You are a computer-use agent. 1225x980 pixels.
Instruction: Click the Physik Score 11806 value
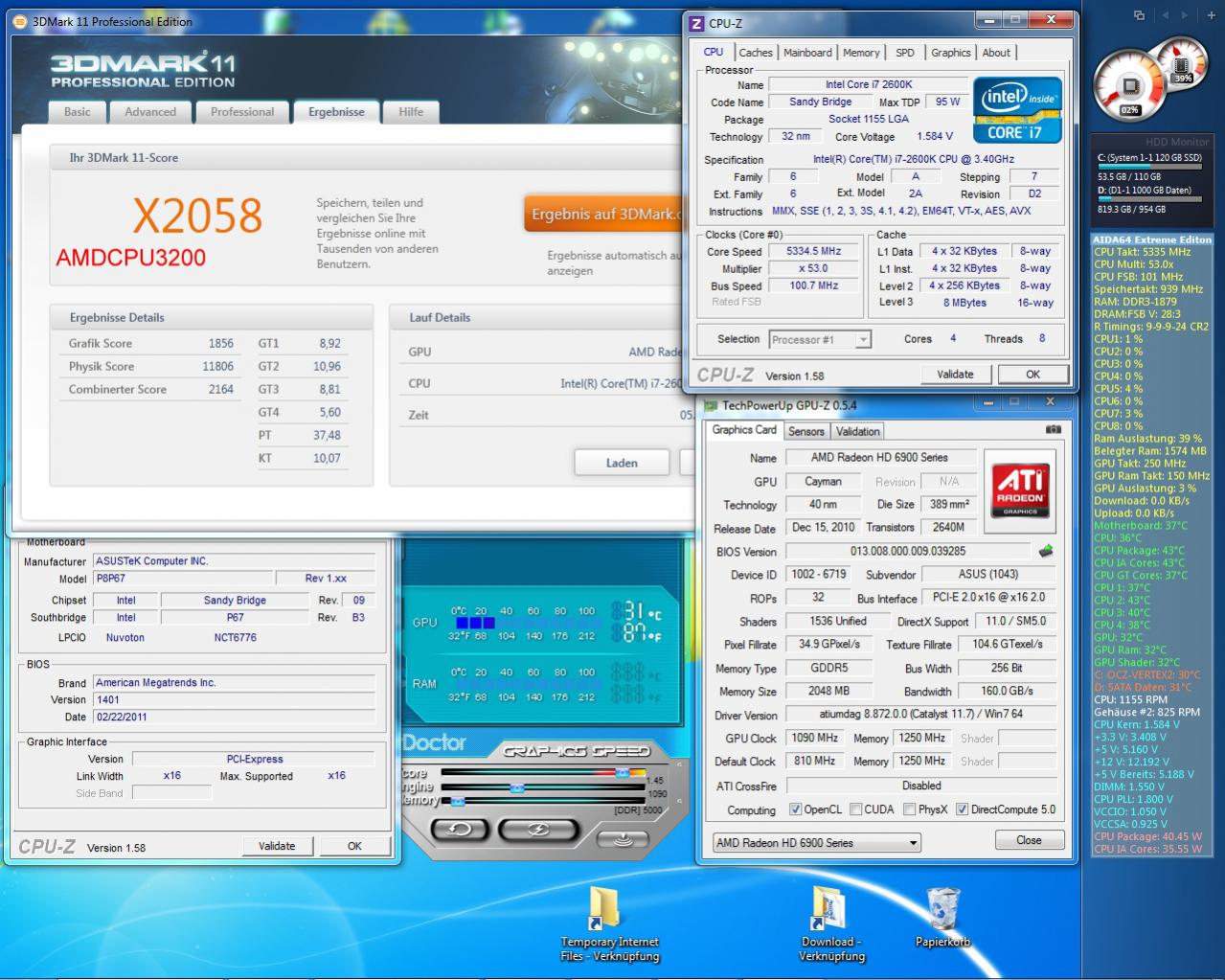click(217, 366)
